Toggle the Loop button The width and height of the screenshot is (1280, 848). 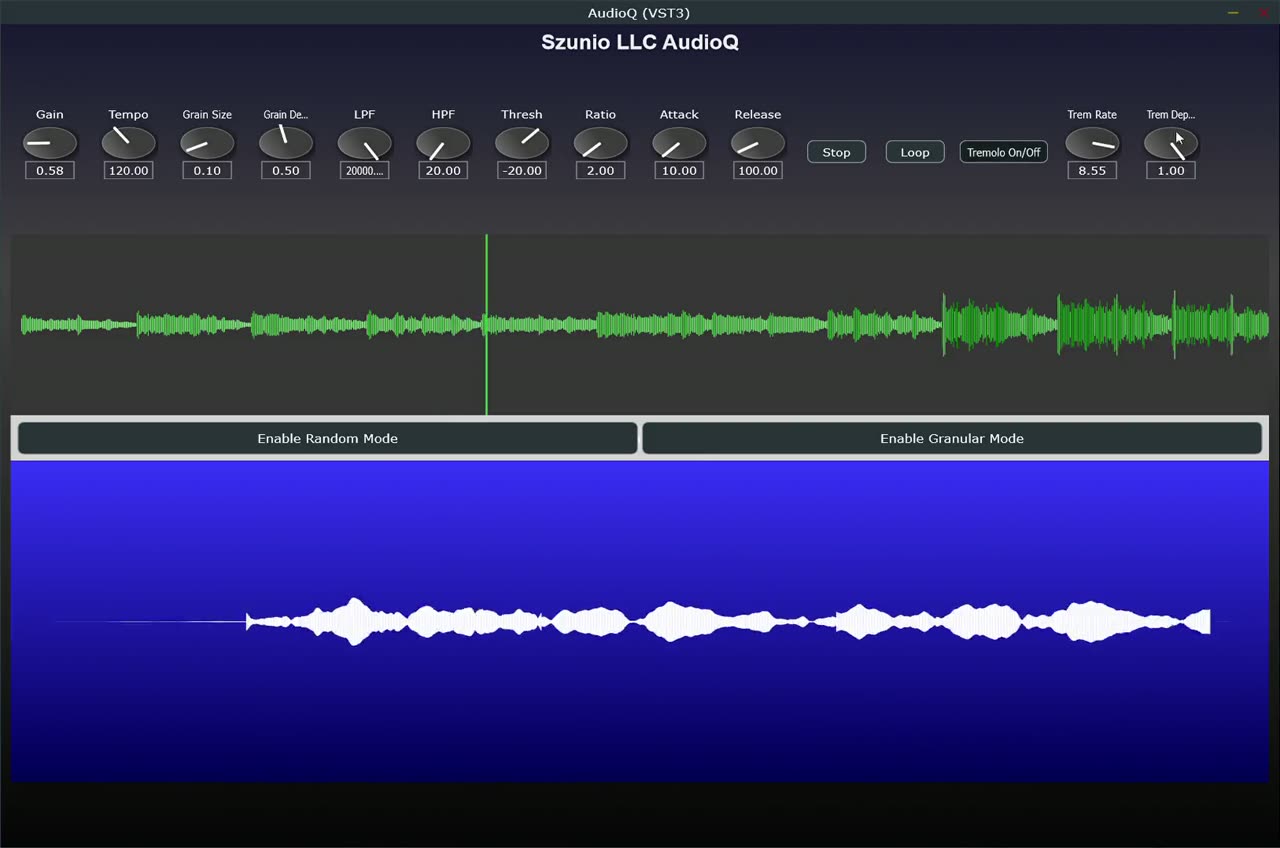(x=915, y=152)
